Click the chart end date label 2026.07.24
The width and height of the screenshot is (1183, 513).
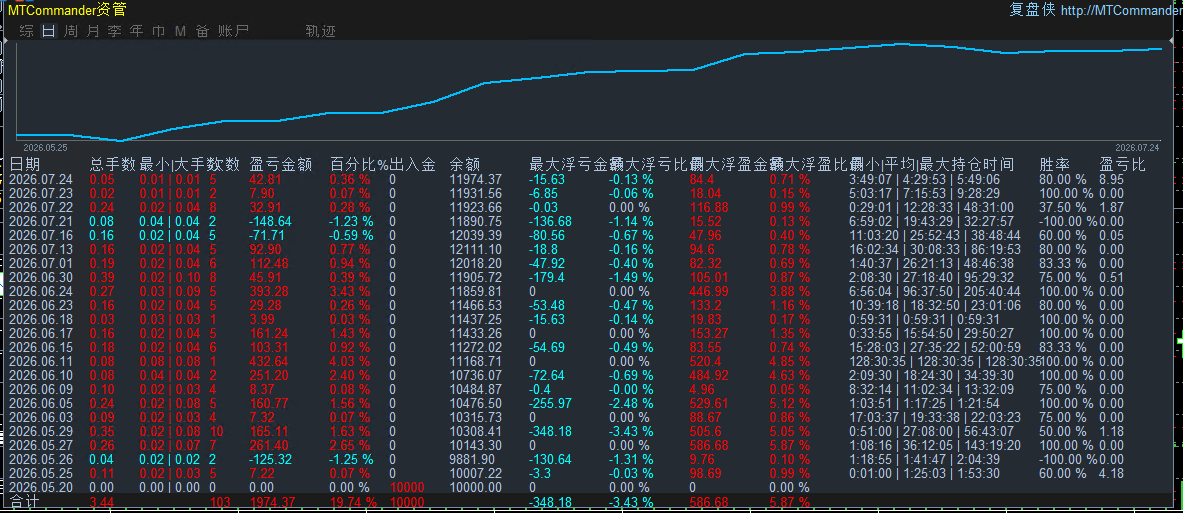[x=1138, y=148]
